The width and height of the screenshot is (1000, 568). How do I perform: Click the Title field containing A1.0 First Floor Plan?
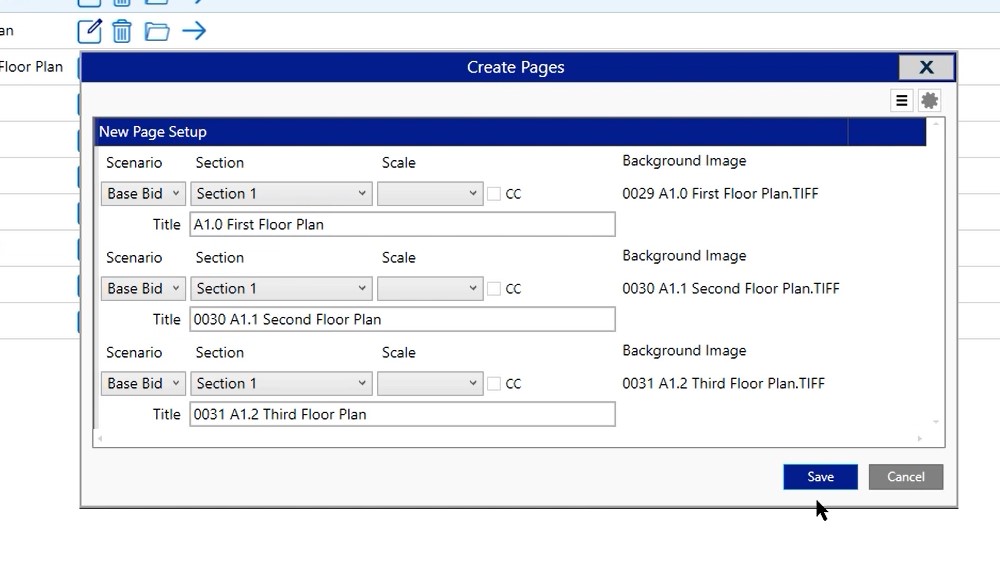tap(402, 225)
